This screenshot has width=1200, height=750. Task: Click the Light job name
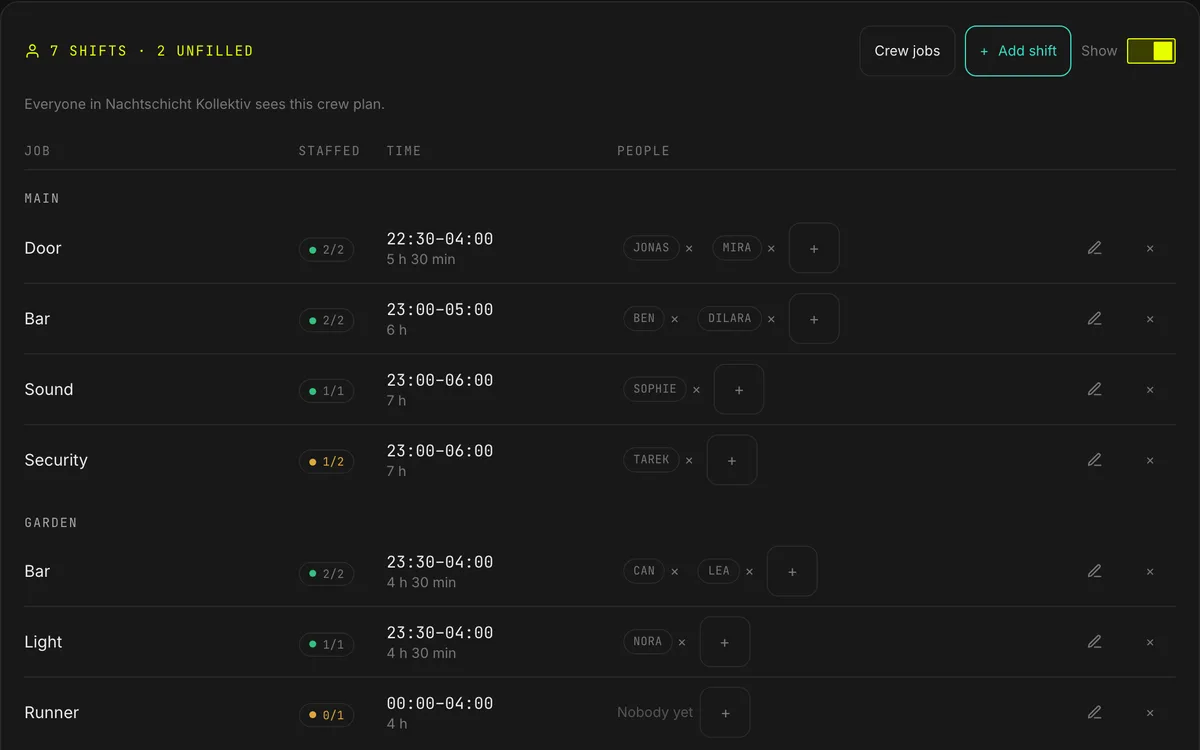(43, 642)
